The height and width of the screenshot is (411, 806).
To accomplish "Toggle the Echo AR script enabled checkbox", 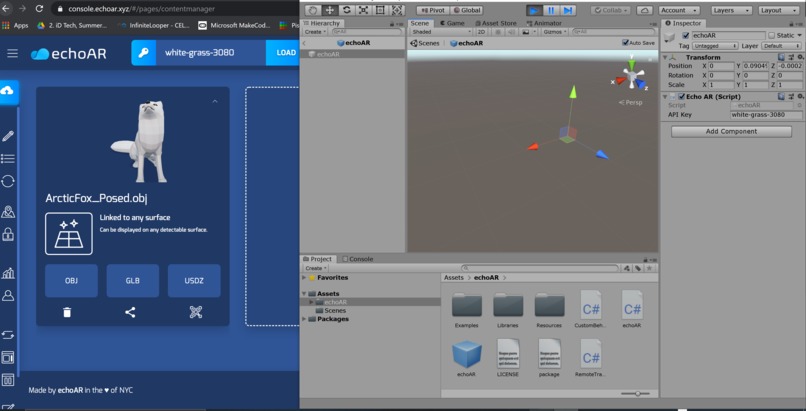I will (682, 97).
